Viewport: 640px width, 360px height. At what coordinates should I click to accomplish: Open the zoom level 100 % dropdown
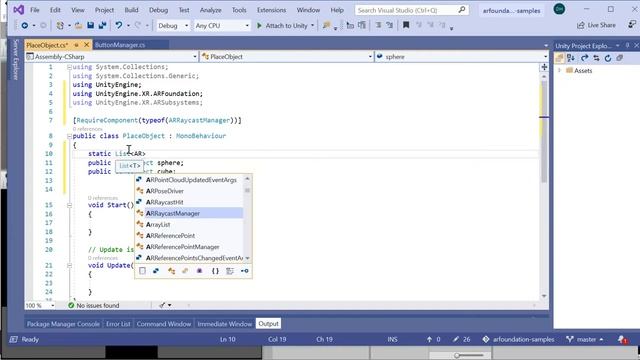pos(40,305)
